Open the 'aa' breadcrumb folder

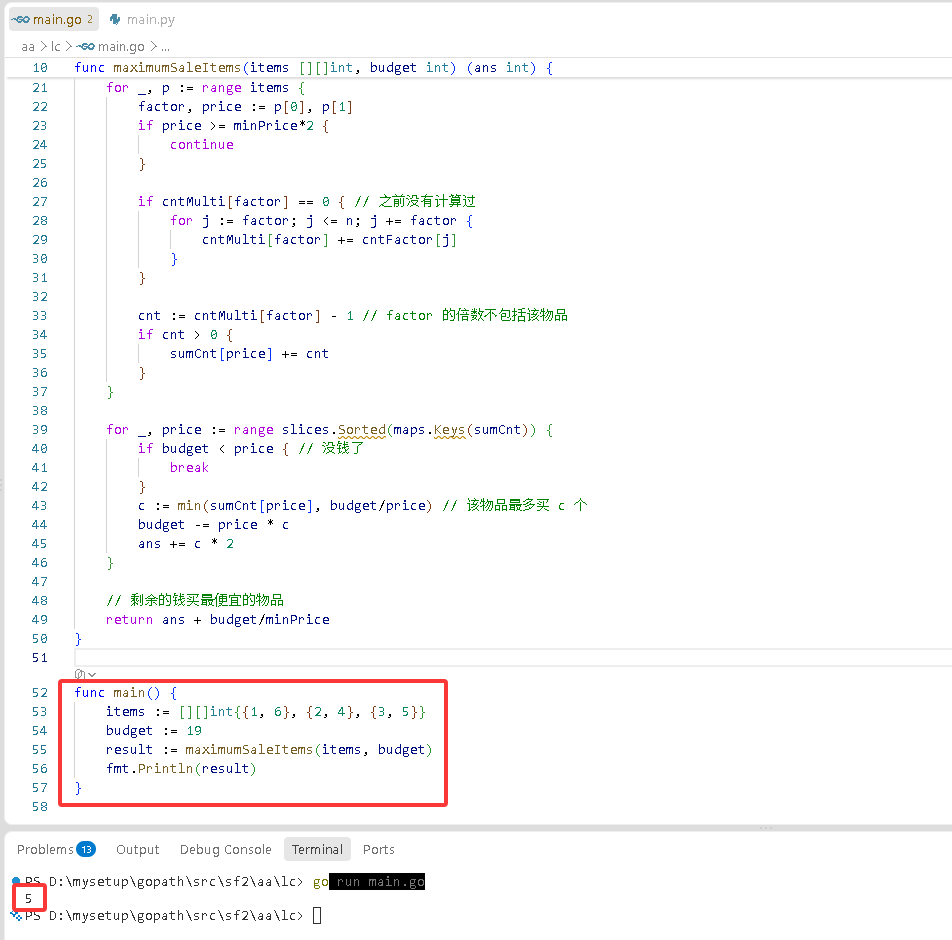click(x=28, y=47)
